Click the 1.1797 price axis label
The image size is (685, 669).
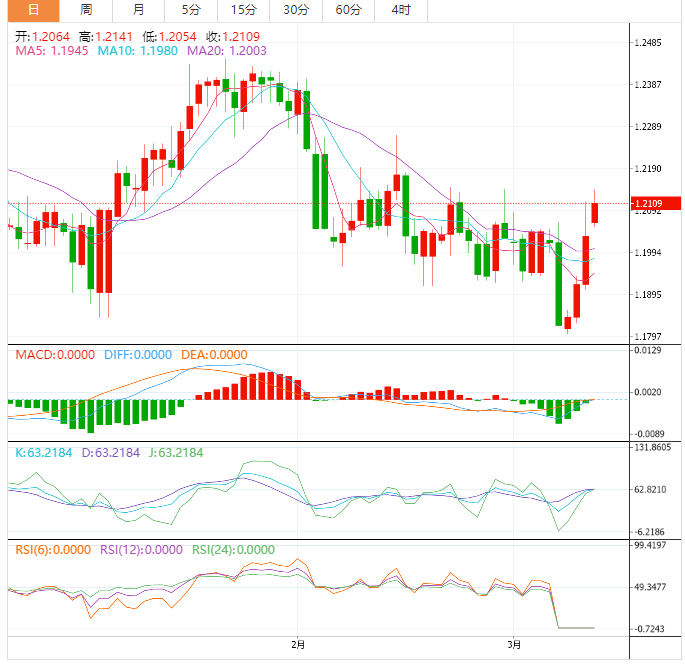[x=648, y=336]
